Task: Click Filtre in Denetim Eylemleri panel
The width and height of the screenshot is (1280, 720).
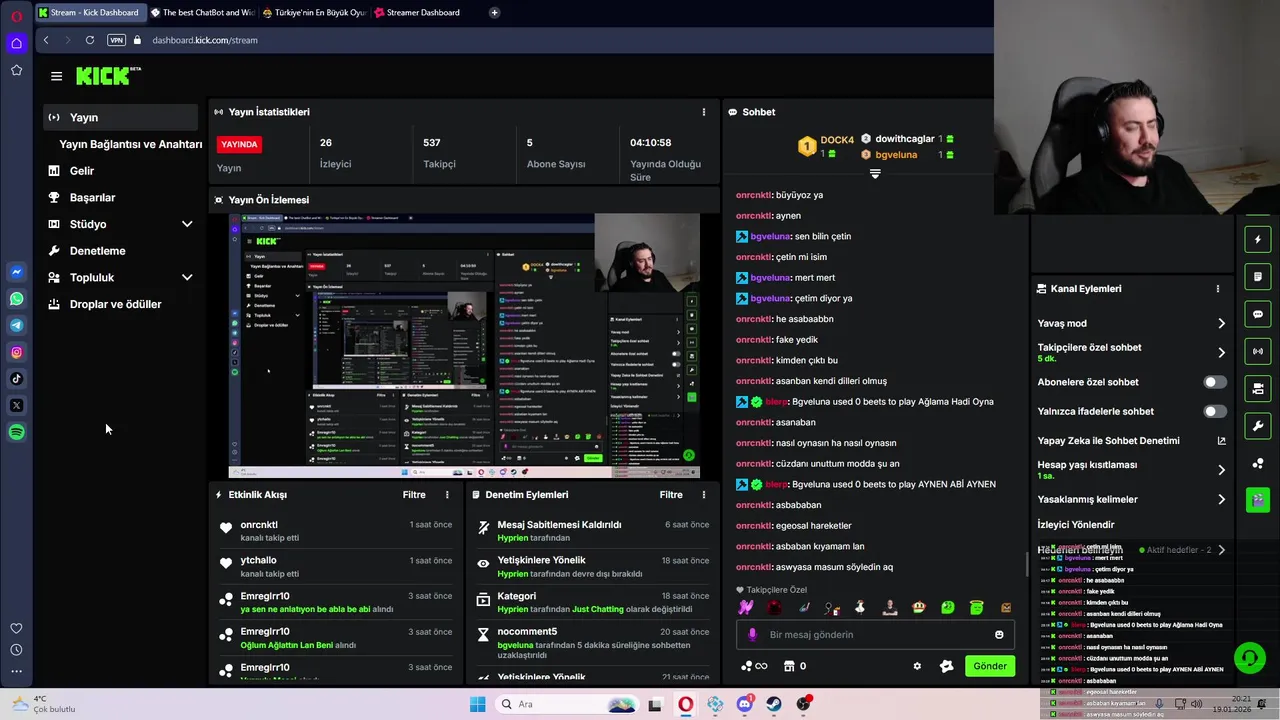Action: click(x=671, y=495)
